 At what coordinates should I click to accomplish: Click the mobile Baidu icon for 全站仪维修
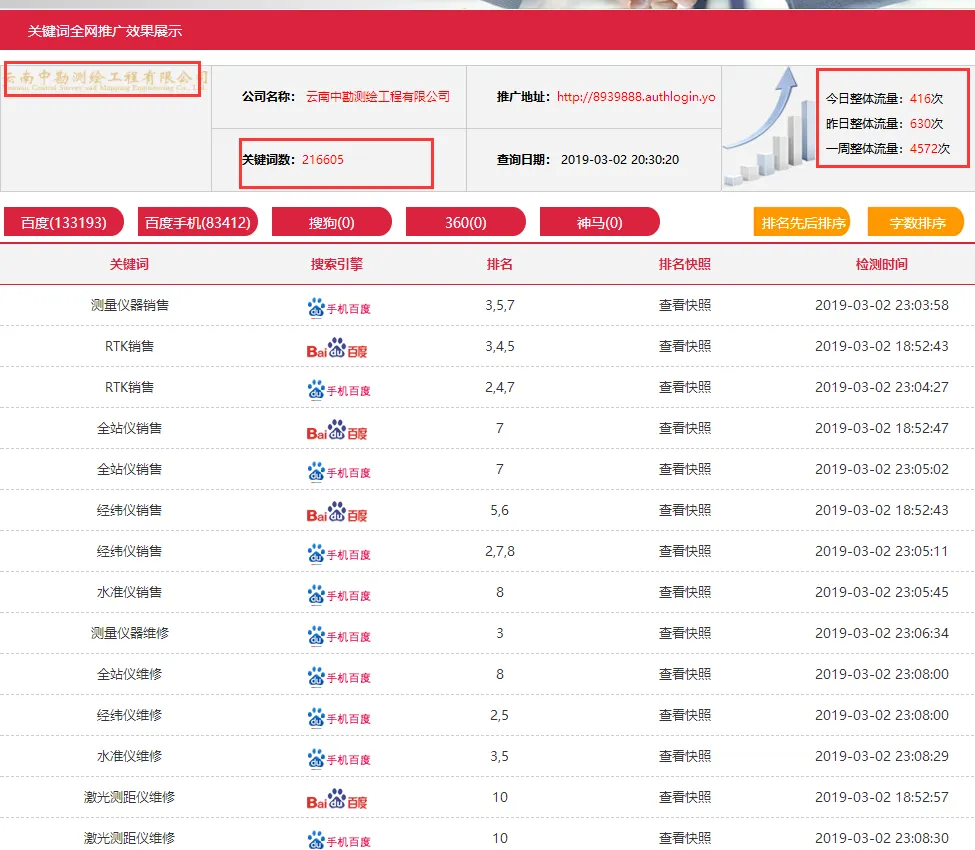coord(338,676)
